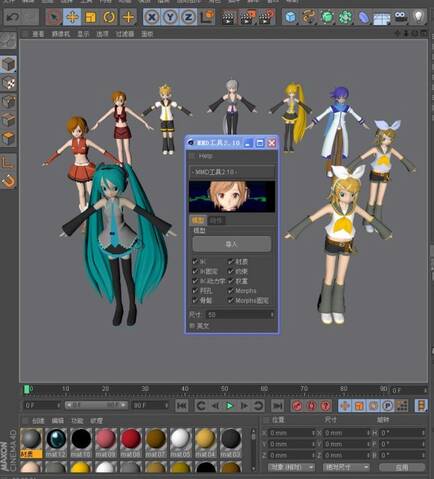434x479 pixels.
Task: Toggle the Y axis lock
Action: [x=170, y=17]
